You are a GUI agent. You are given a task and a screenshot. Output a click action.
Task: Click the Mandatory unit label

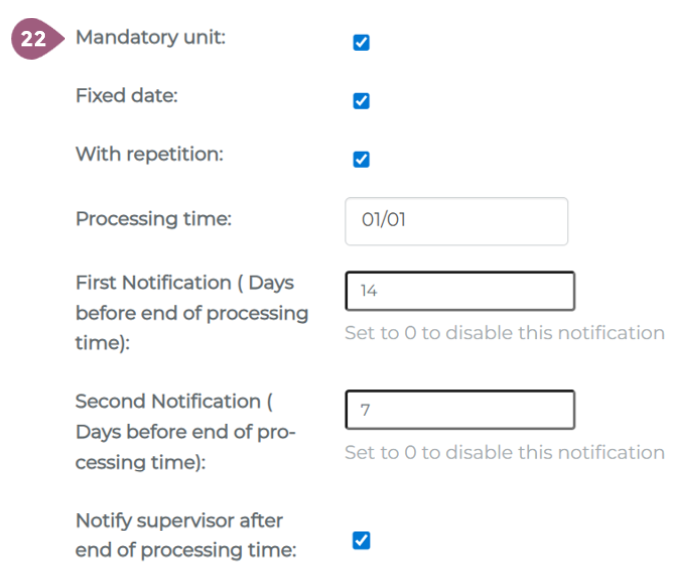click(150, 38)
